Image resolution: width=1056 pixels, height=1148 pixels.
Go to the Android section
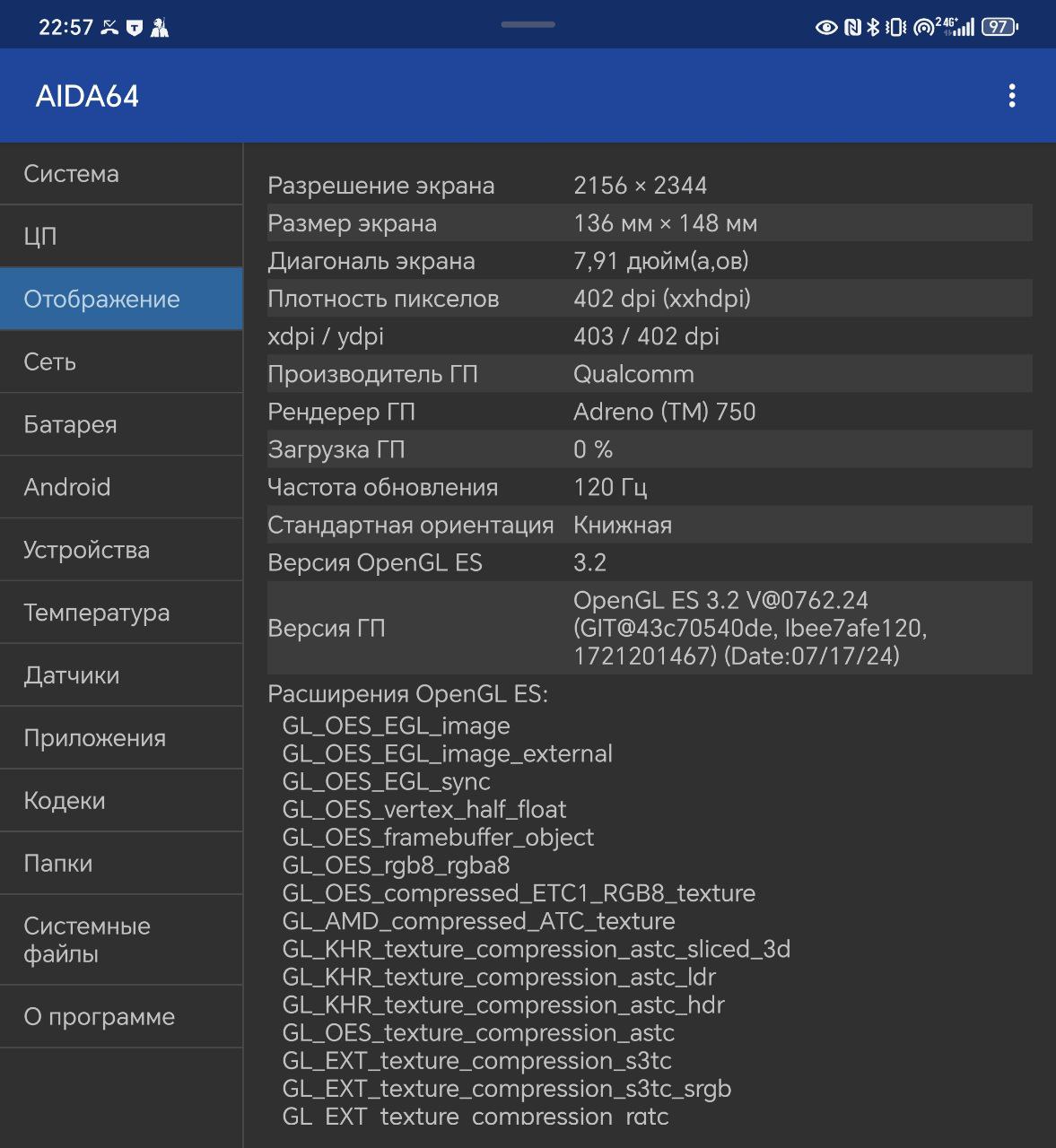[x=121, y=488]
